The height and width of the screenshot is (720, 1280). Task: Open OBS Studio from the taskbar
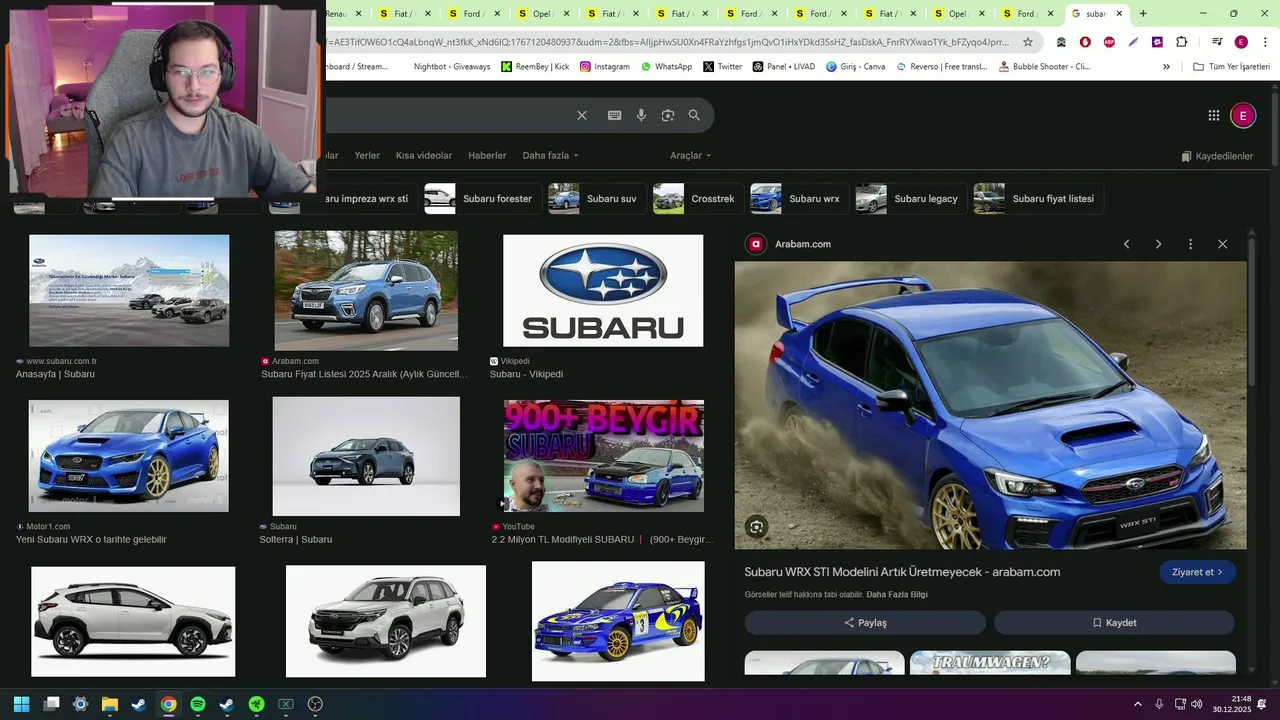point(315,704)
